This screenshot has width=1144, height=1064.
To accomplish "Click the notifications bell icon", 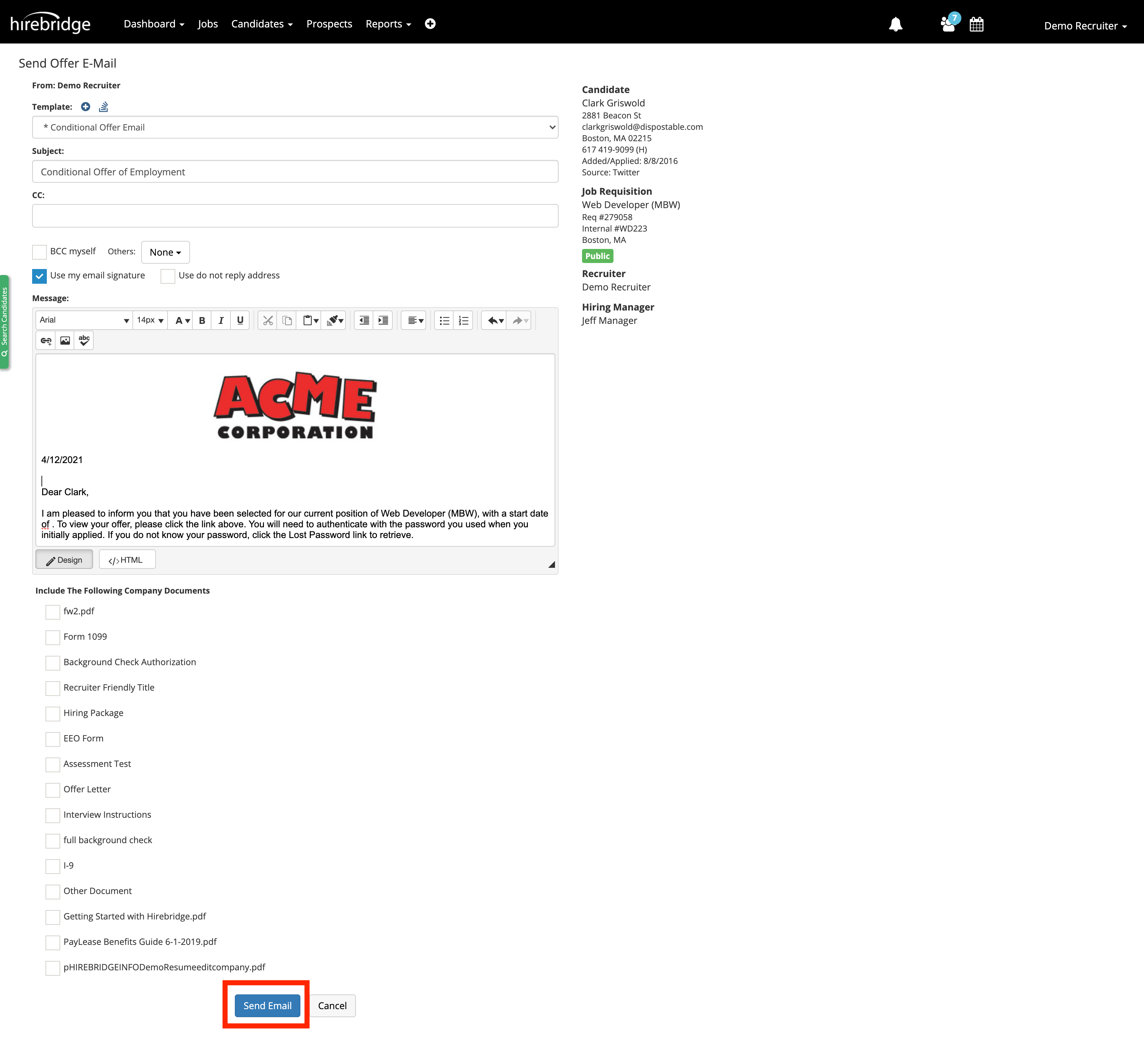I will pyautogui.click(x=896, y=24).
